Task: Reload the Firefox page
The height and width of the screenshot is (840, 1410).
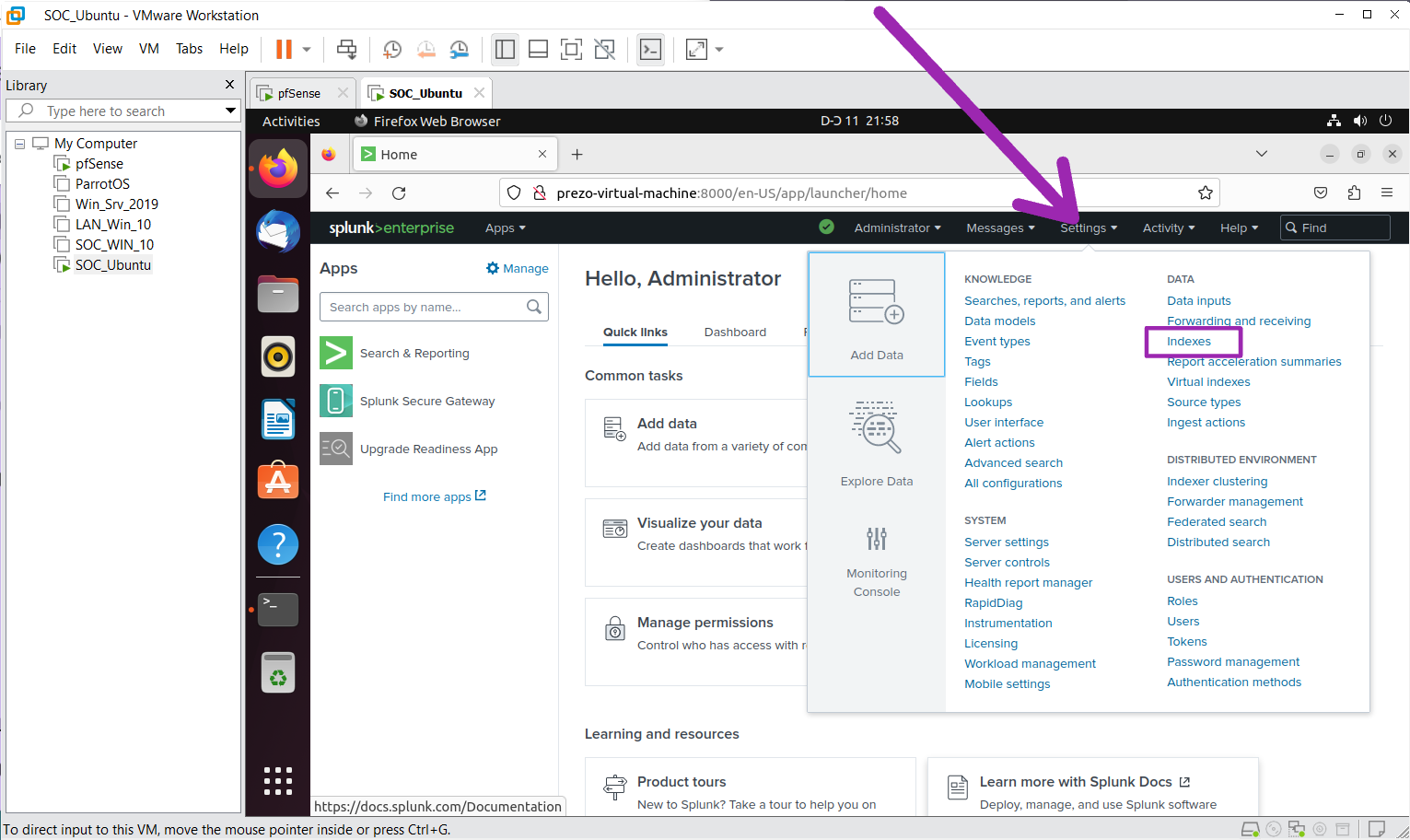Action: tap(399, 192)
